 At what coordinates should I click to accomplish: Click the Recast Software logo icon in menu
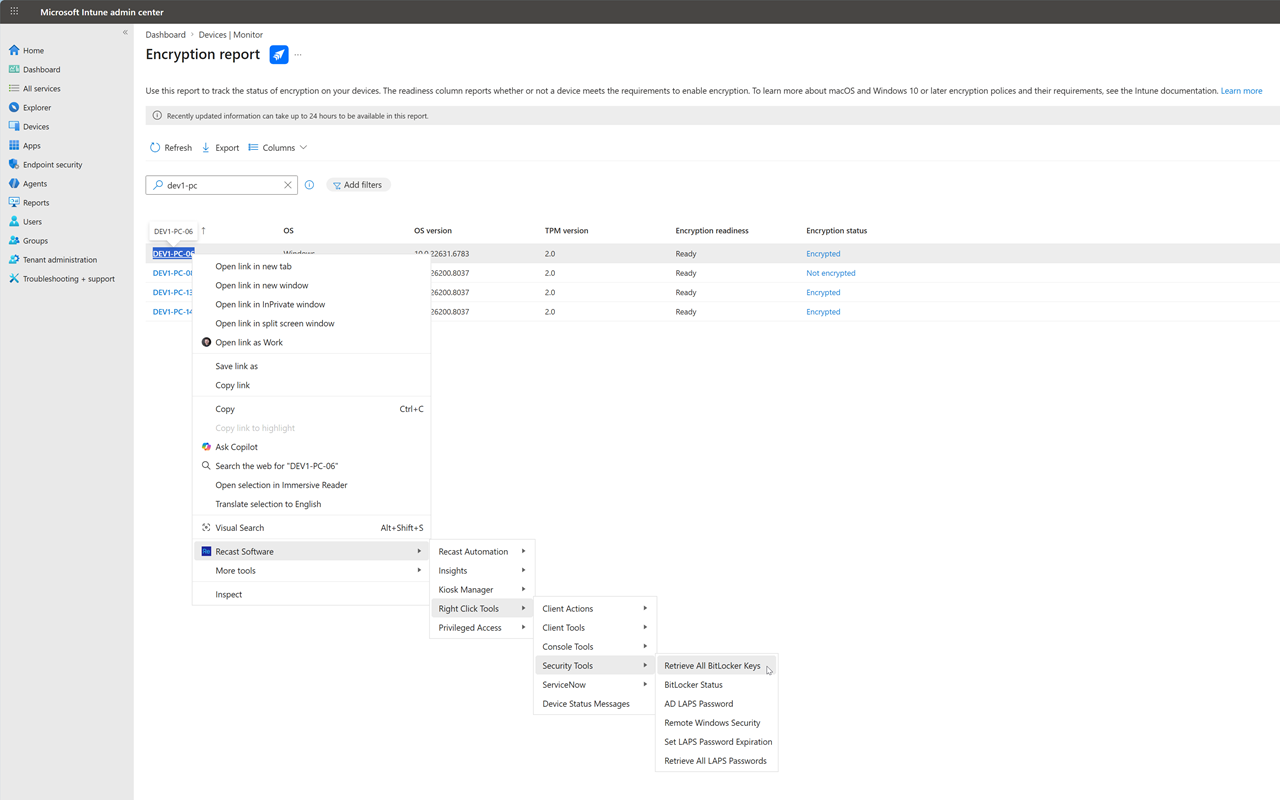206,551
